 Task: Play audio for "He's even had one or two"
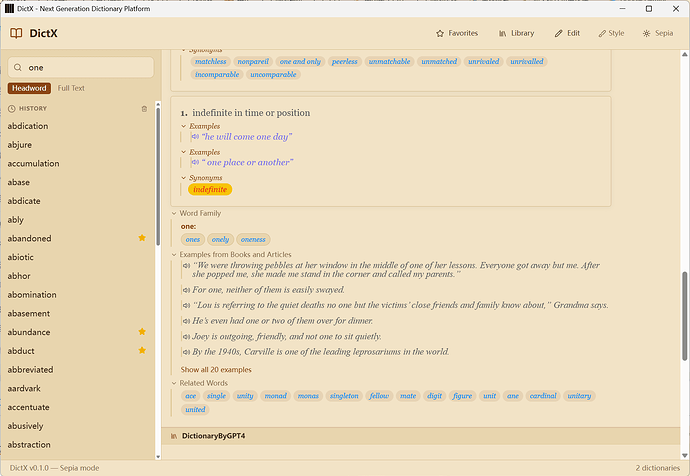tap(187, 321)
